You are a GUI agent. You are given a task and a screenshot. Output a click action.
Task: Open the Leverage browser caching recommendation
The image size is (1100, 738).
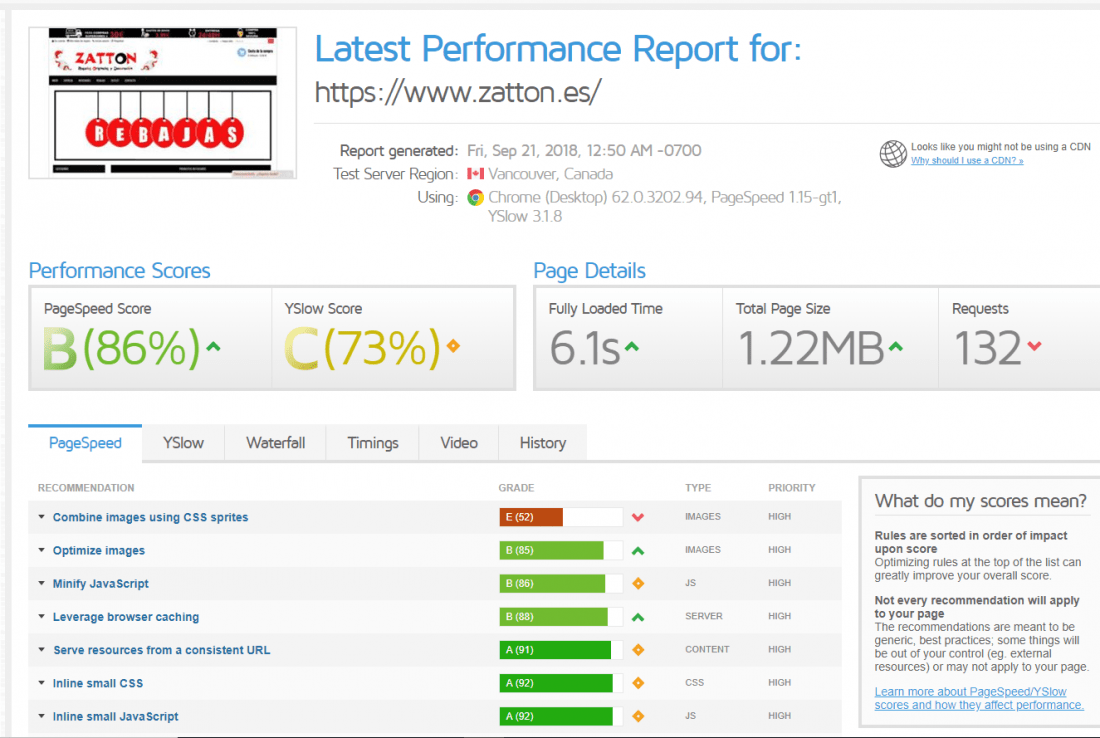coord(126,617)
